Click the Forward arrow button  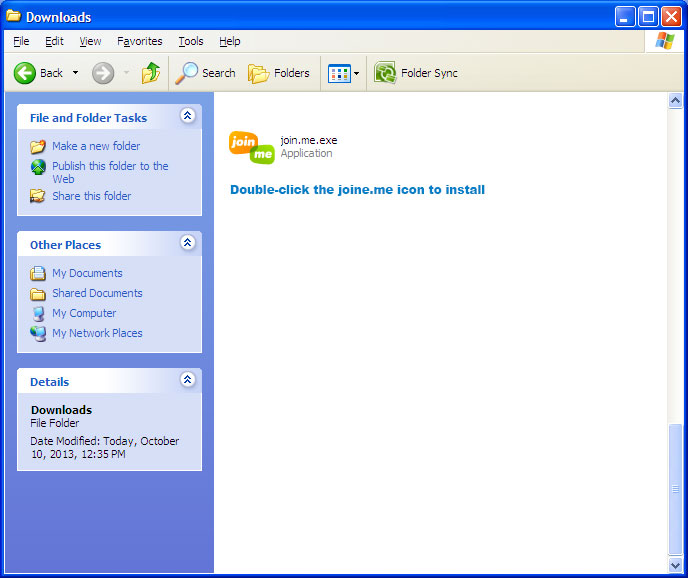[103, 73]
